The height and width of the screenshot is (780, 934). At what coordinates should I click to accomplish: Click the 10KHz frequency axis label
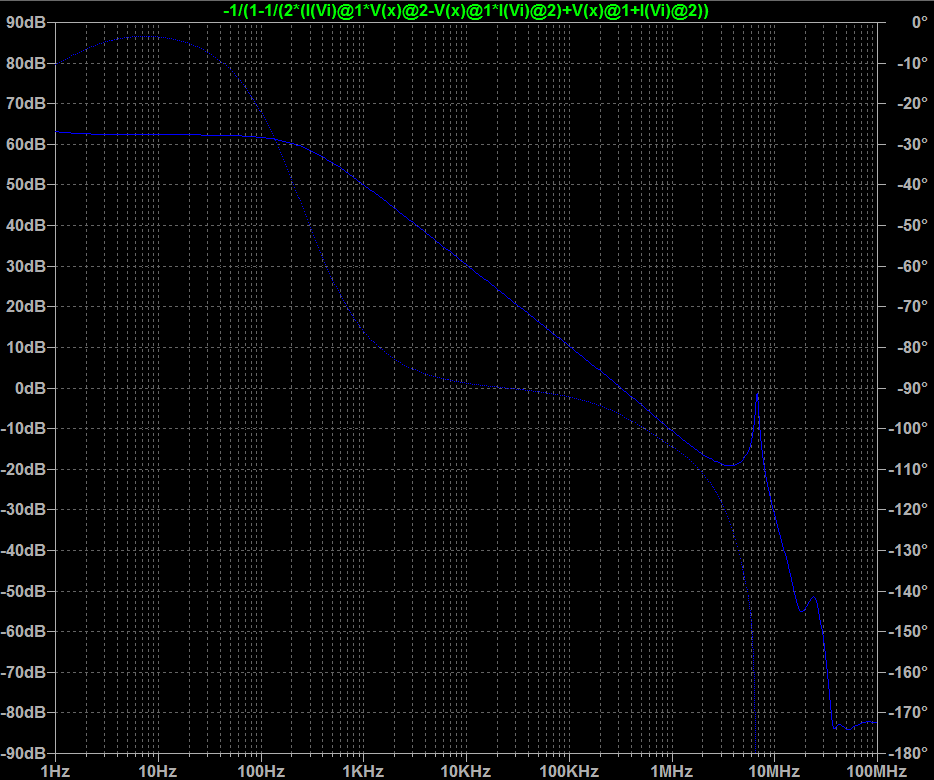pyautogui.click(x=465, y=771)
